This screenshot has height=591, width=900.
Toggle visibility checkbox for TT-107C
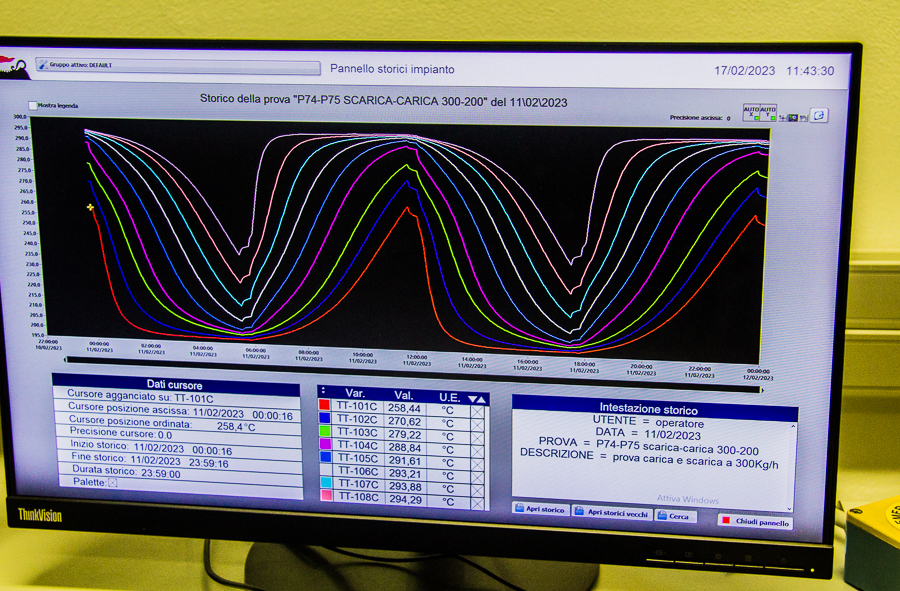click(478, 491)
